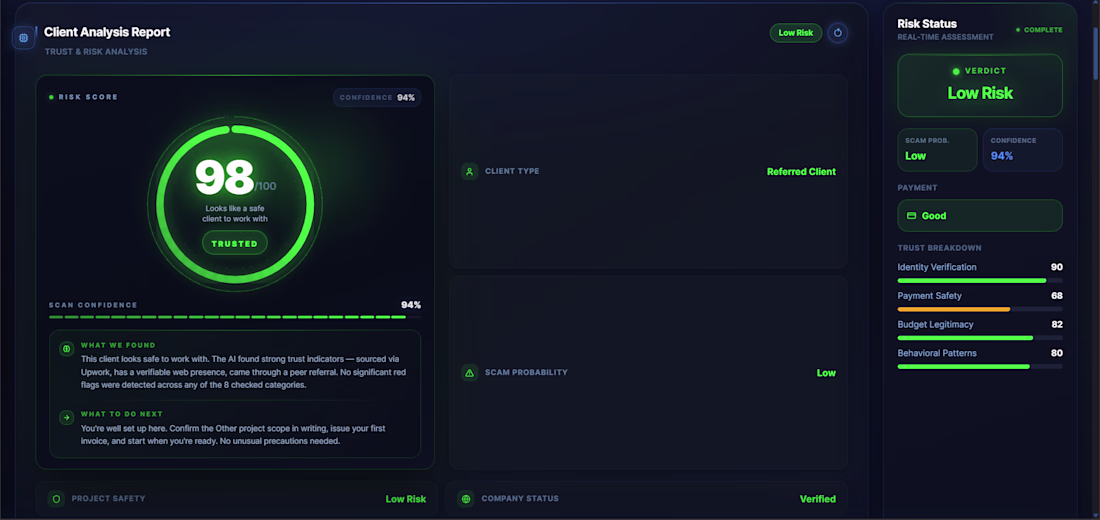
Task: Click the Low Risk badge in the report header
Action: point(796,33)
